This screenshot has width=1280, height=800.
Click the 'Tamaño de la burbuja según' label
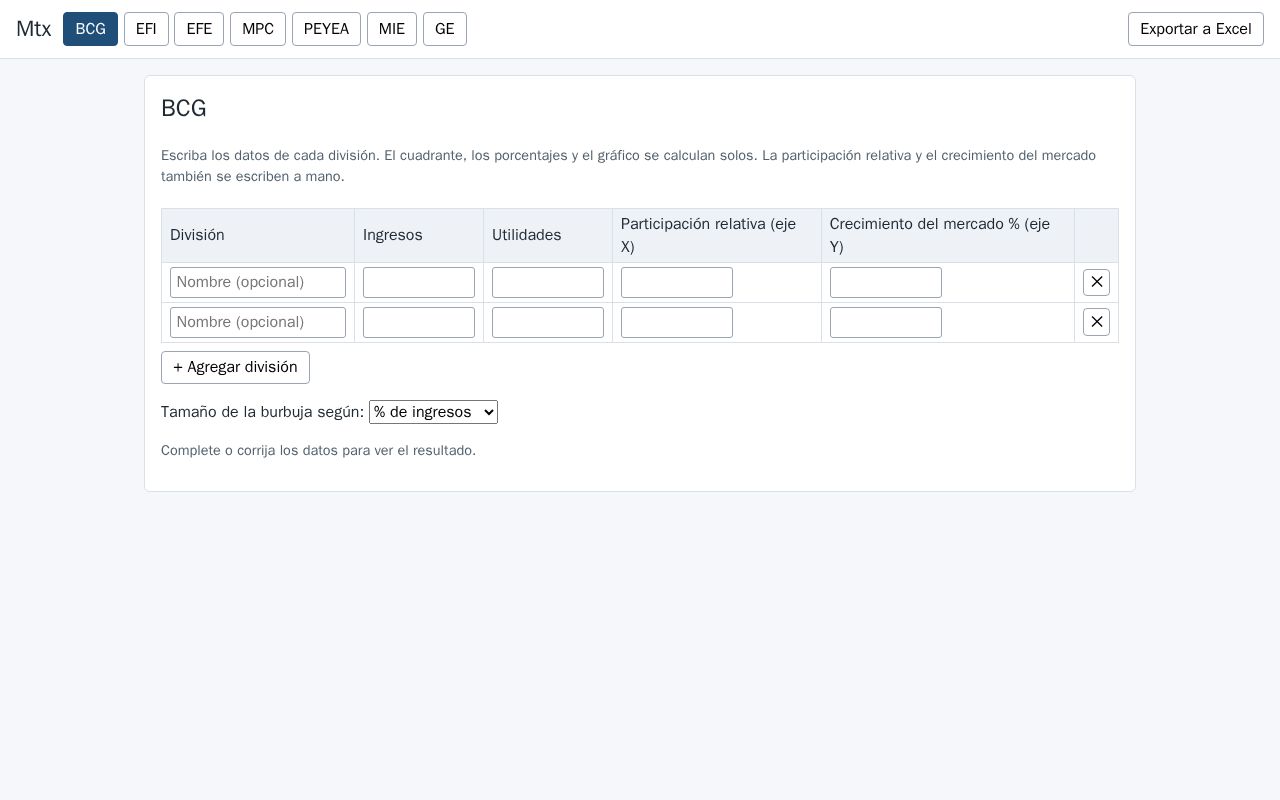pos(262,412)
